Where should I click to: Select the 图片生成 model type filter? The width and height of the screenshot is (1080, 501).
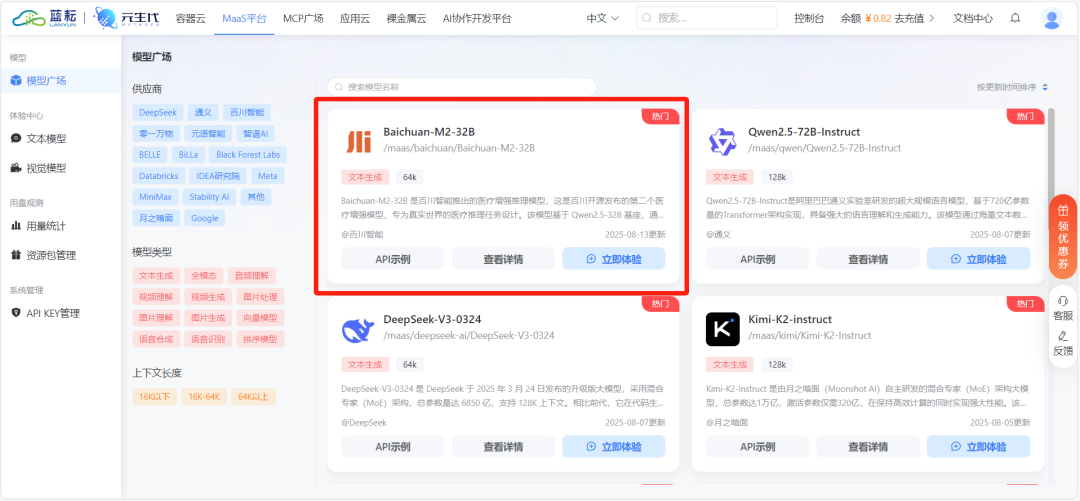coord(208,318)
